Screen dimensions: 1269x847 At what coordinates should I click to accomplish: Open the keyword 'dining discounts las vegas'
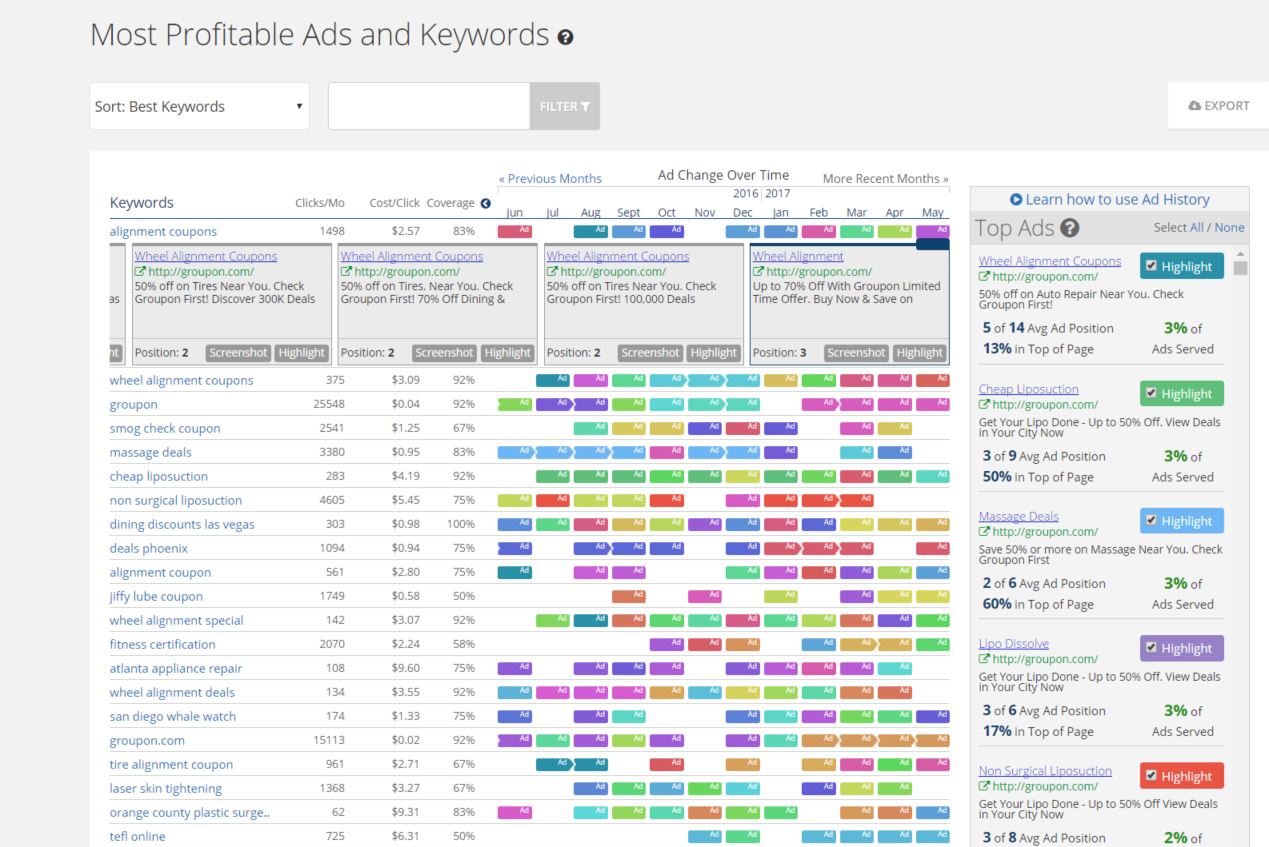click(182, 524)
